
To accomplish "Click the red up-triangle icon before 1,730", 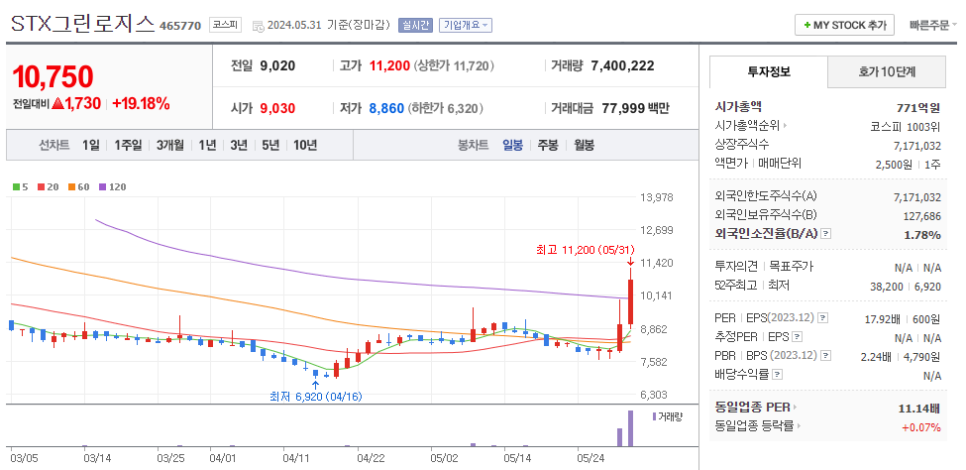I will tap(59, 103).
